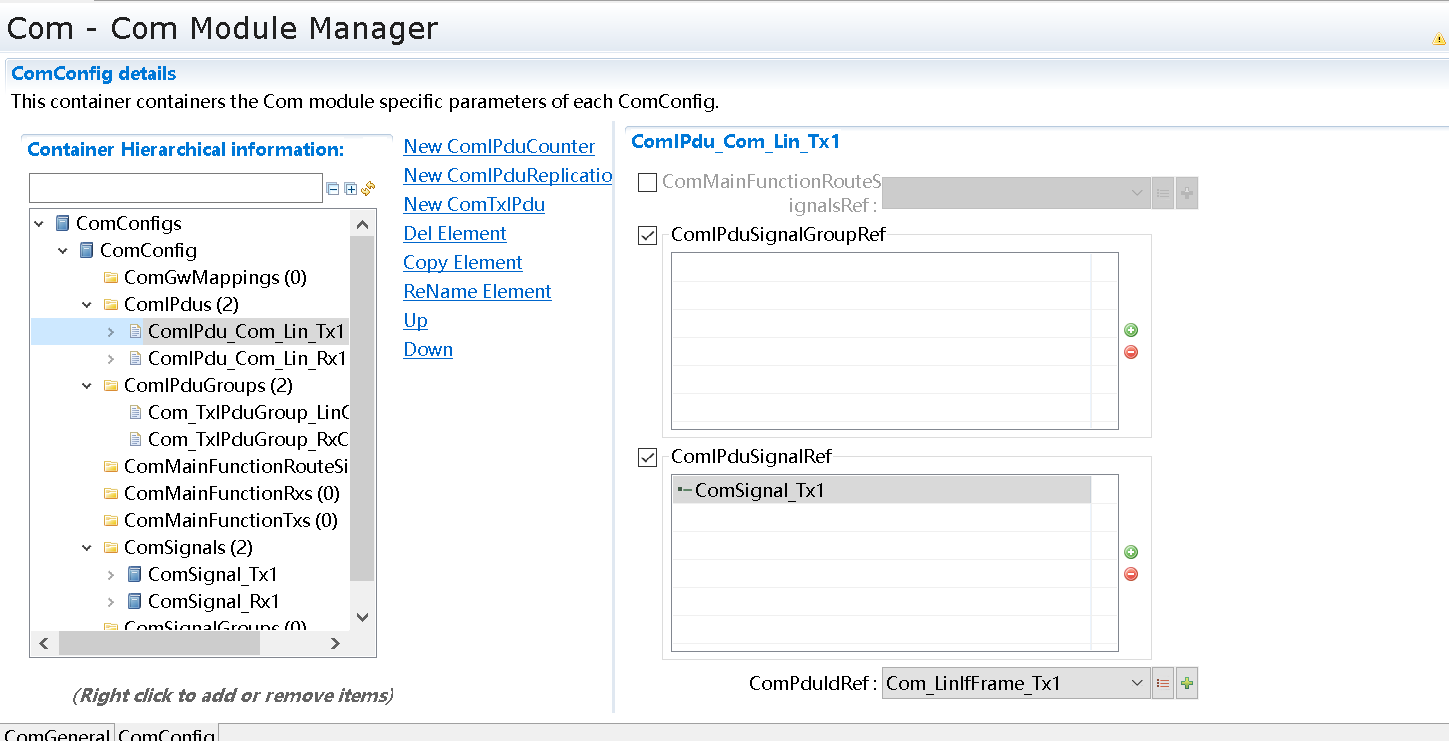Uncheck the ComIPduSignalRef checkbox
The height and width of the screenshot is (741, 1449).
pyautogui.click(x=648, y=457)
